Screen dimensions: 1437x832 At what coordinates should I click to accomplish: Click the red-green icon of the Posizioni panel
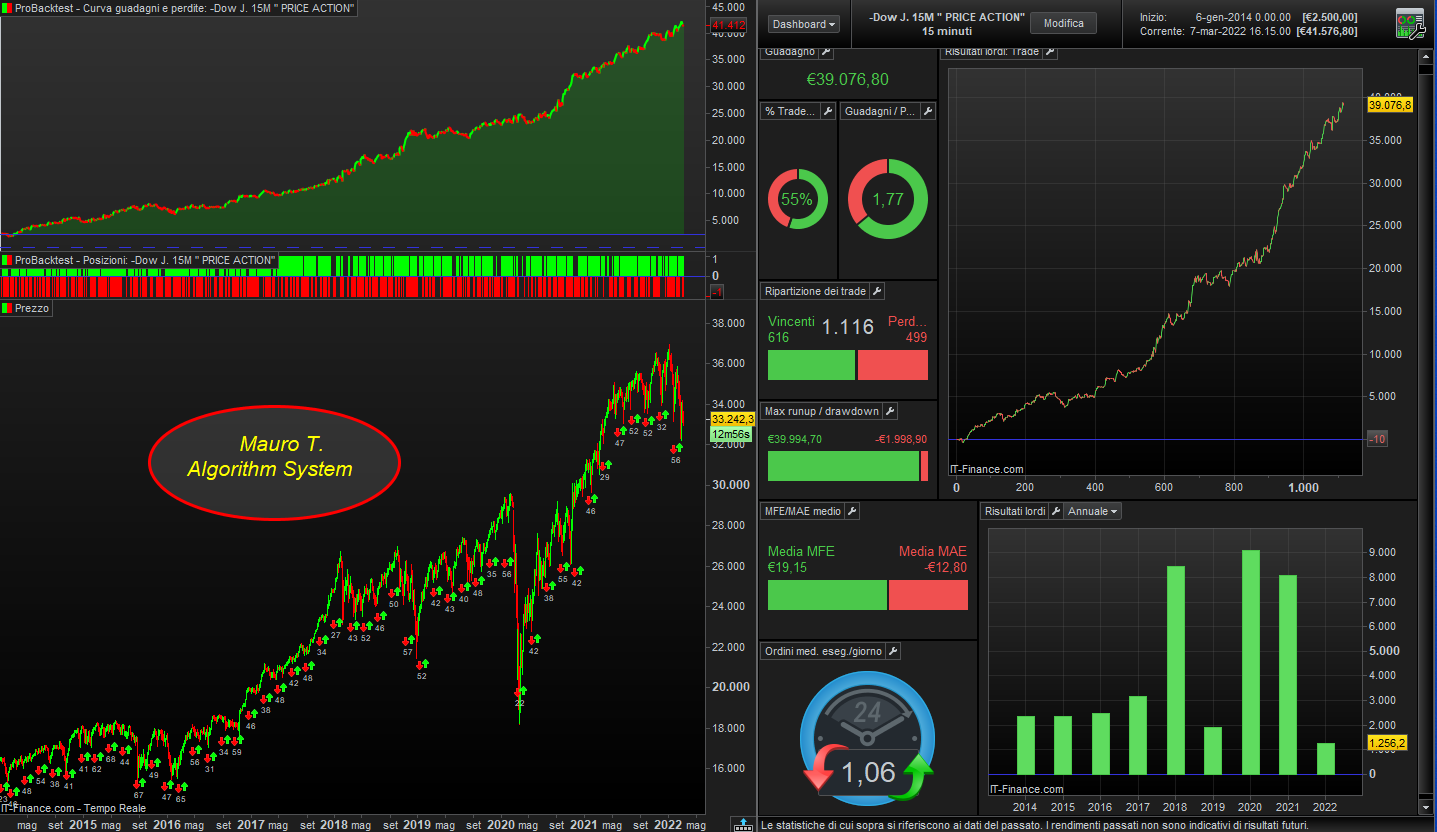pos(7,260)
